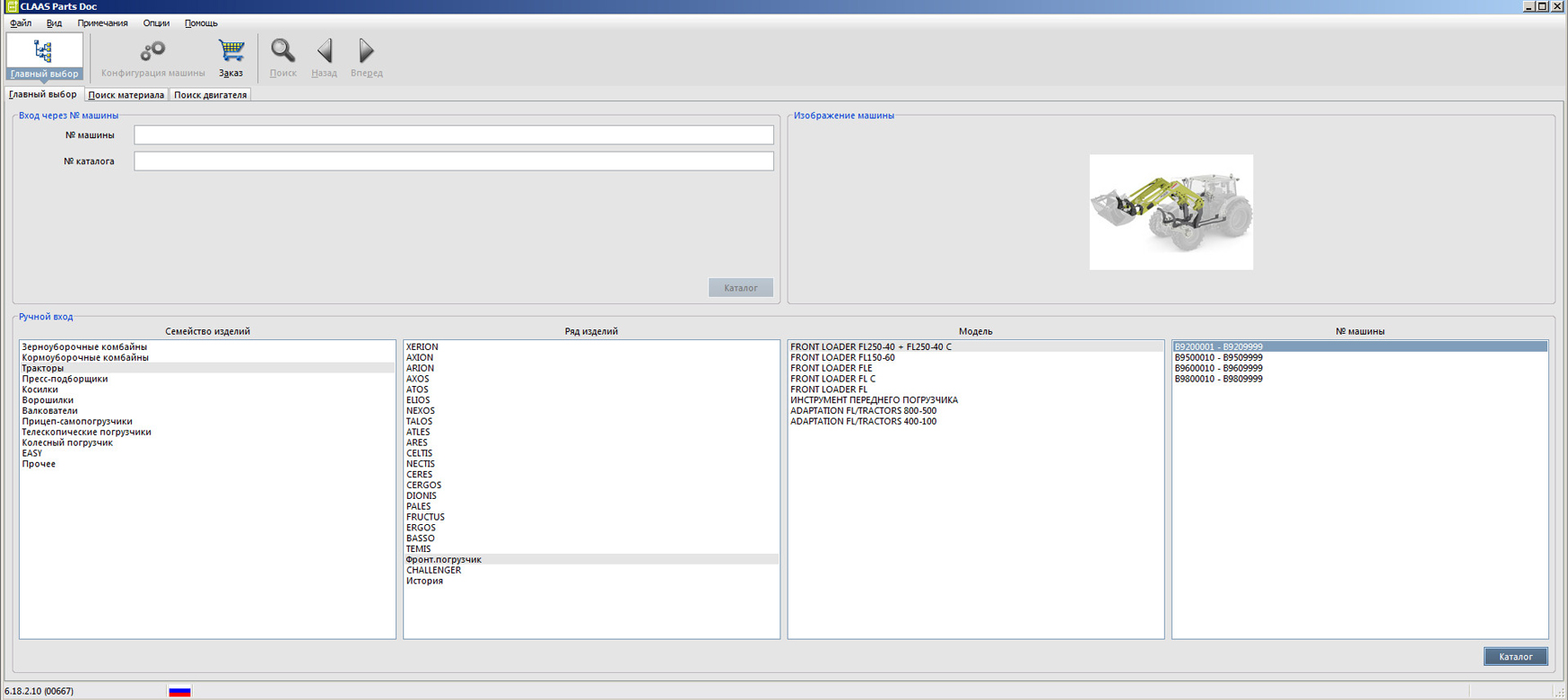Click into the № каталога field
This screenshot has height=700, width=1568.
pos(453,161)
